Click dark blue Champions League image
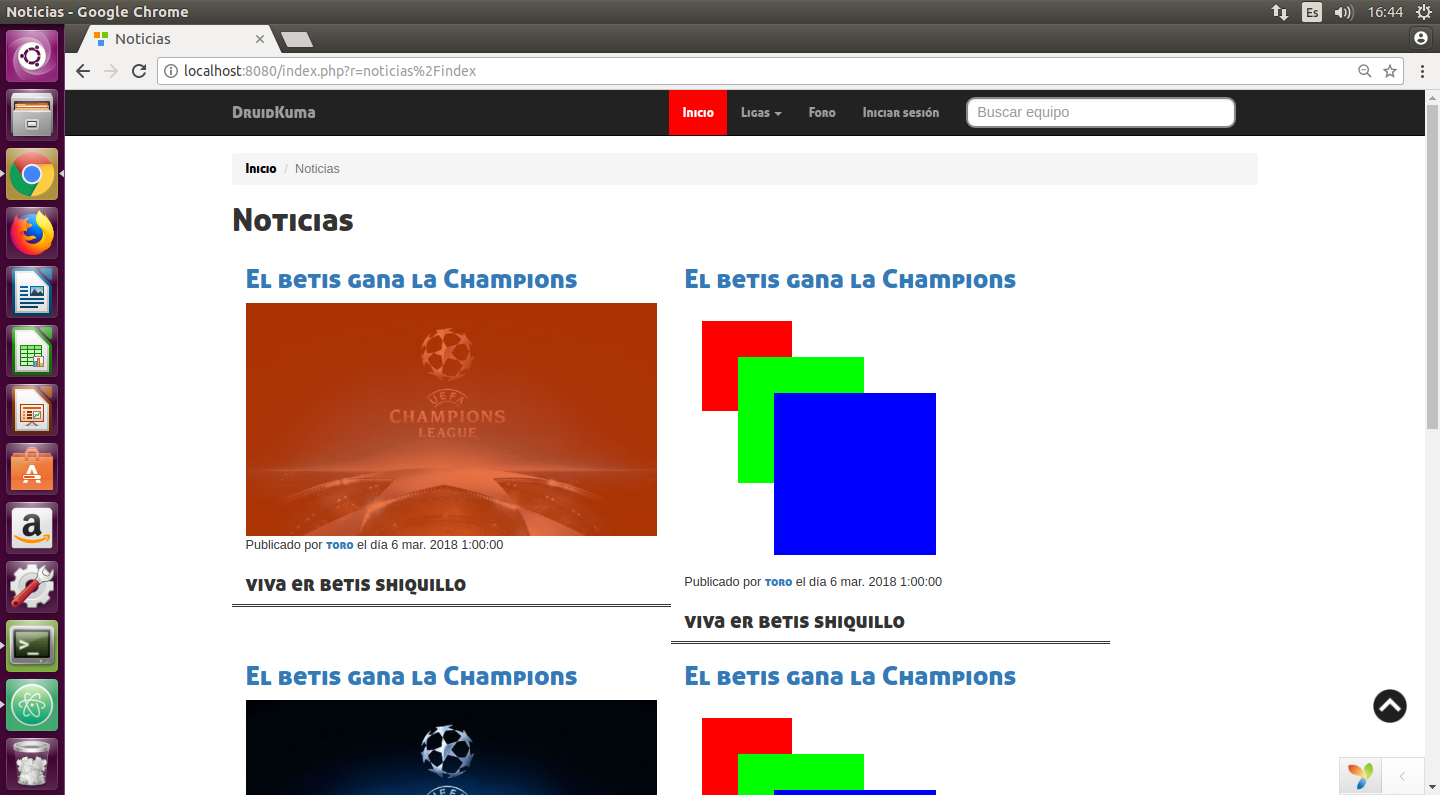Viewport: 1440px width, 795px height. tap(451, 747)
